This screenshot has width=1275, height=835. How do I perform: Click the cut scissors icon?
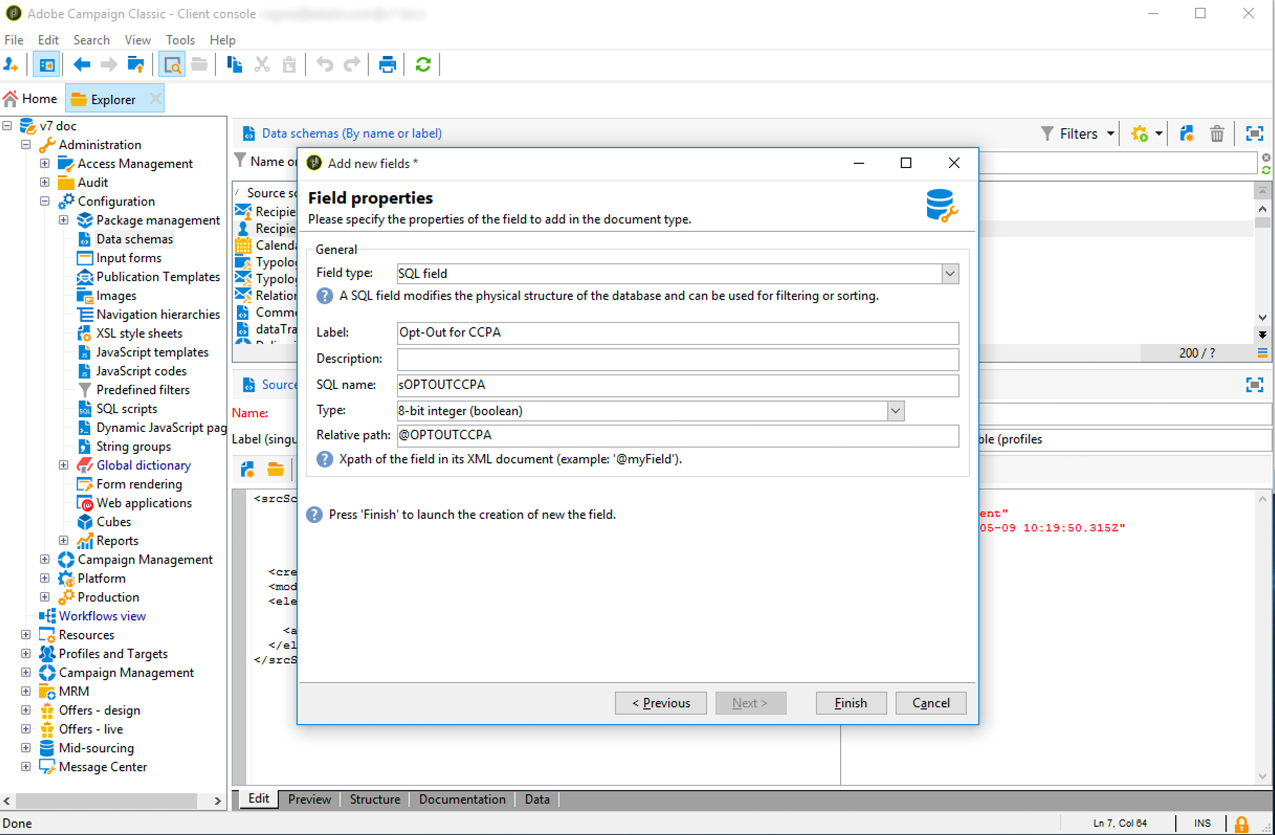[x=262, y=65]
